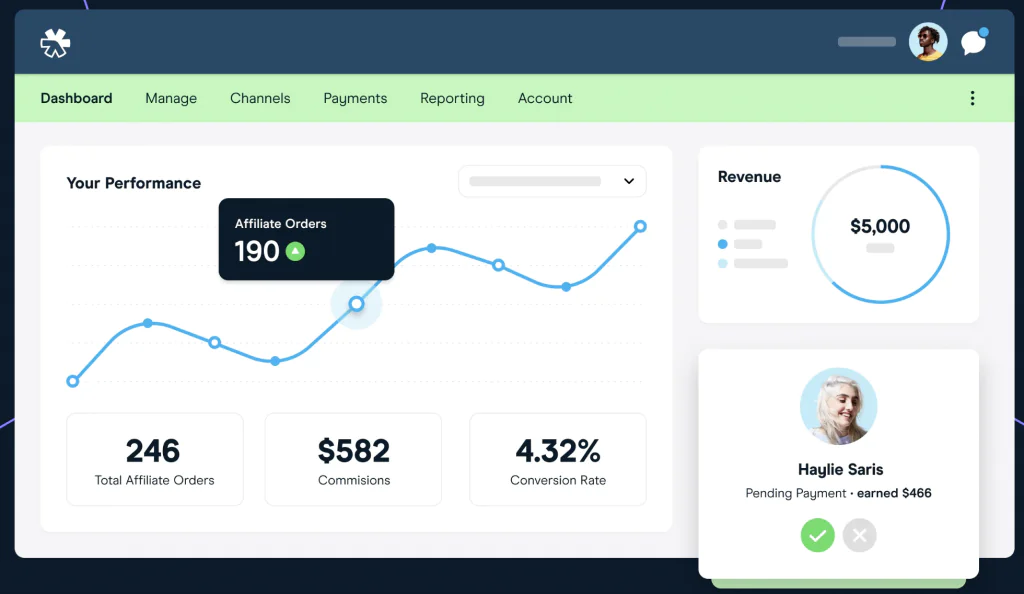Click the Affiliate Orders tooltip
Viewport: 1024px width, 594px height.
click(x=306, y=239)
